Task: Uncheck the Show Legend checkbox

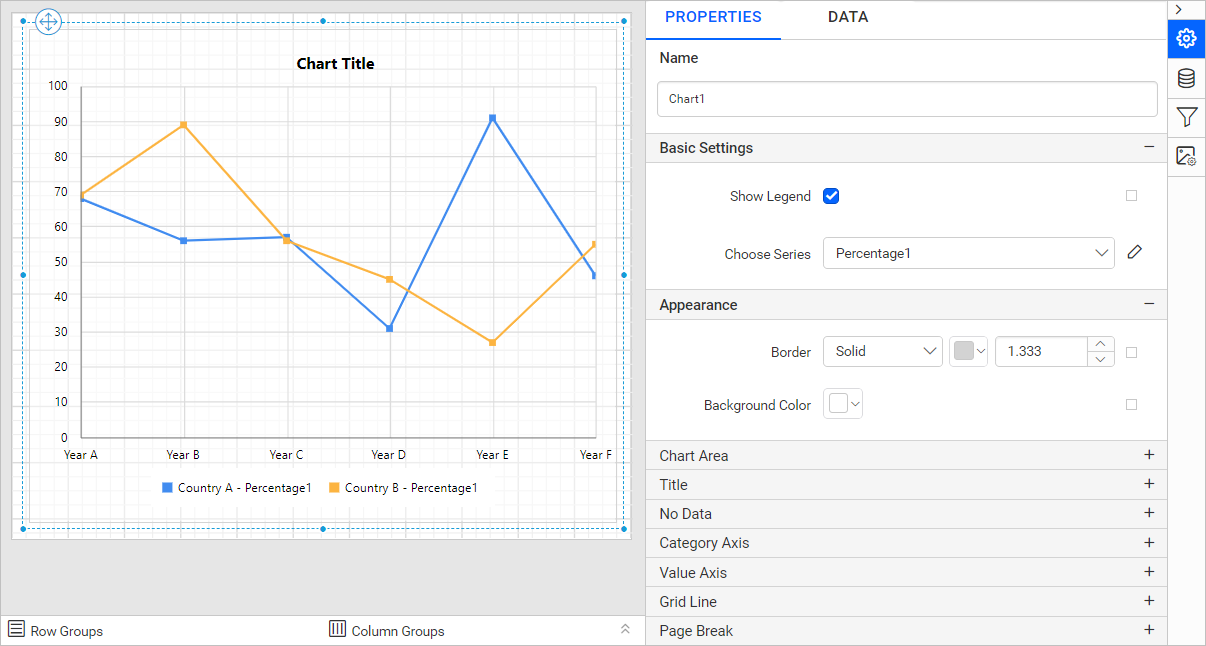Action: 831,196
